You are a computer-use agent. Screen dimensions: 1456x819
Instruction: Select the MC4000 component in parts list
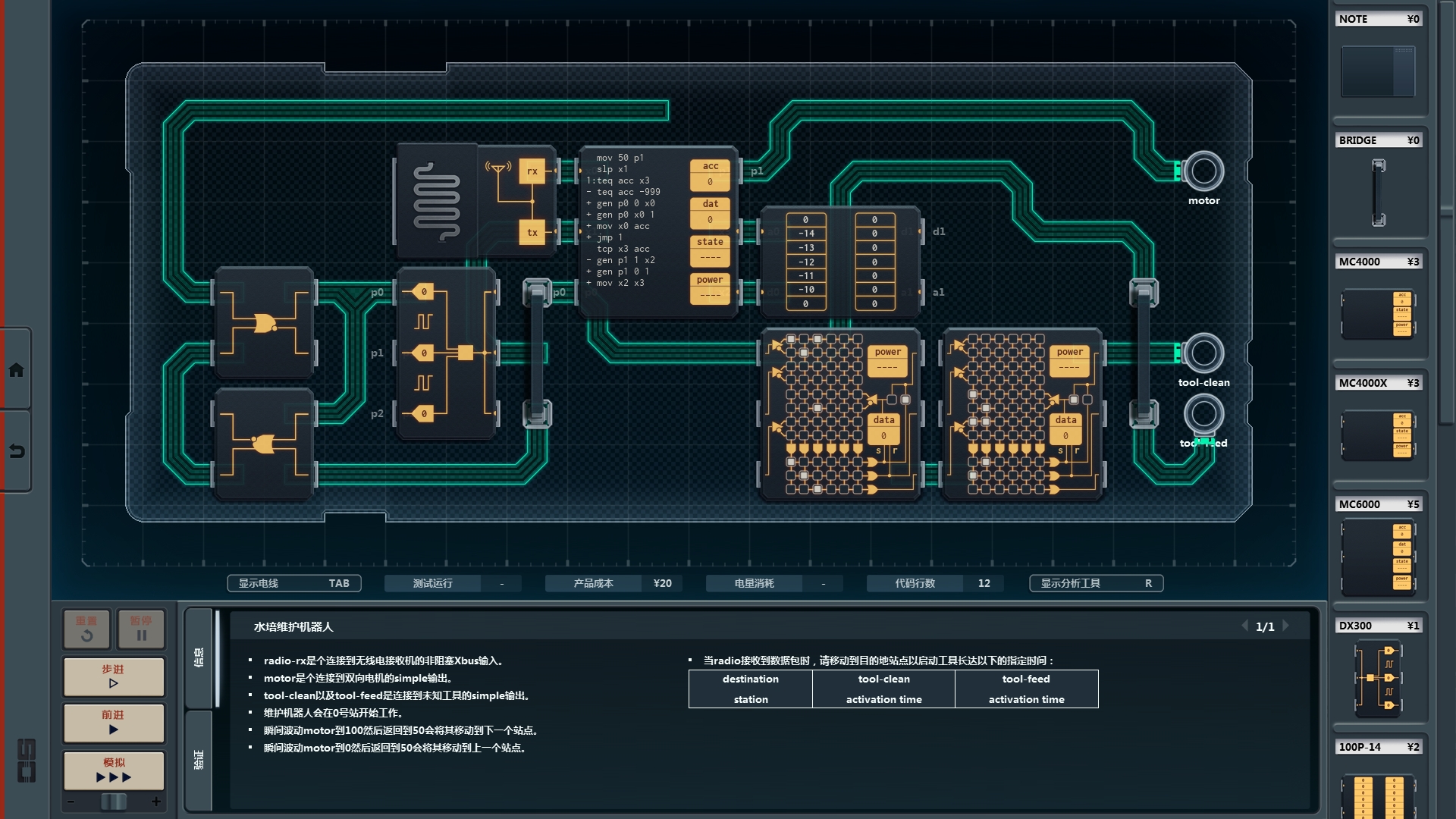[x=1378, y=313]
